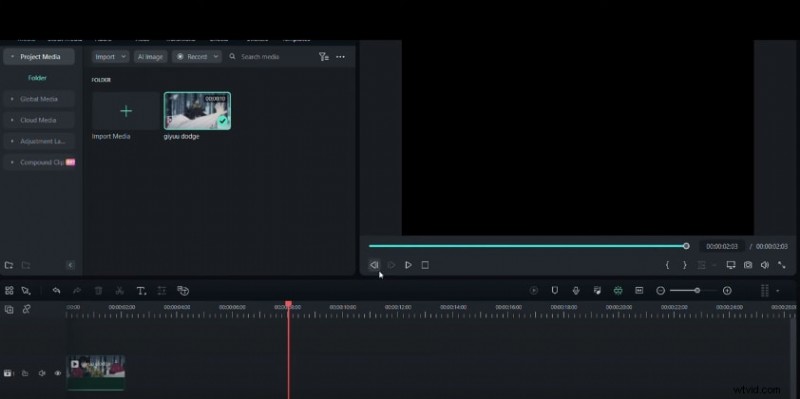
Task: Click the Text tool T icon
Action: [x=141, y=291]
